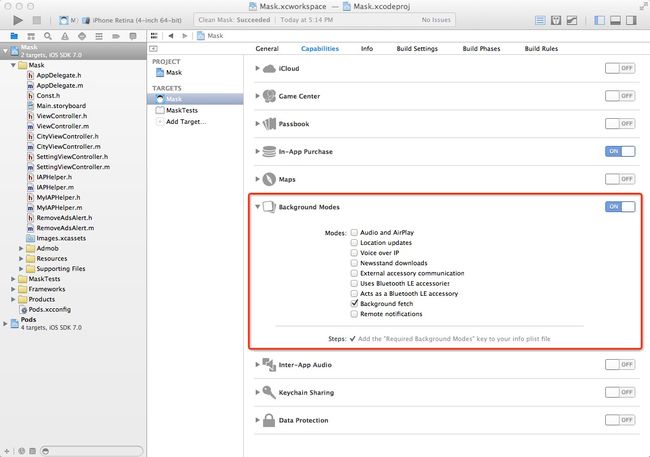Open the Build Rules tab
The height and width of the screenshot is (457, 650).
coord(541,49)
